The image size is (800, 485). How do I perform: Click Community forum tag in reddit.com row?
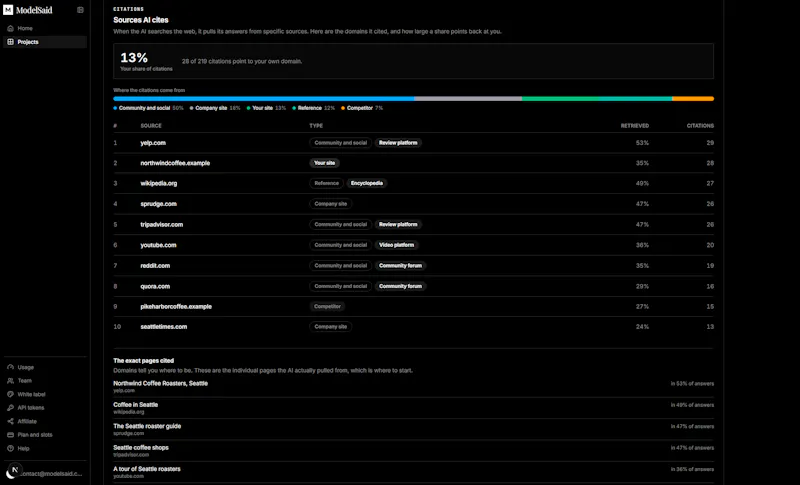click(401, 266)
